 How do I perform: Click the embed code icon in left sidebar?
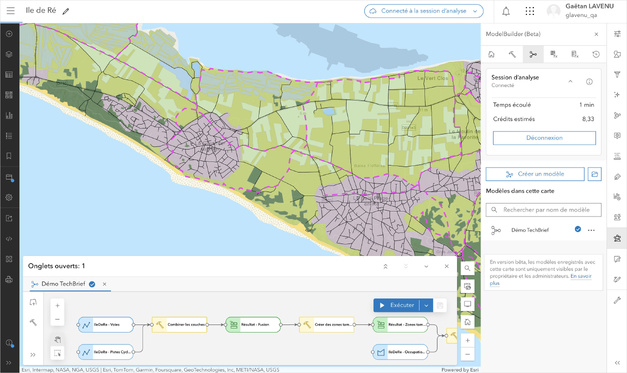9,239
